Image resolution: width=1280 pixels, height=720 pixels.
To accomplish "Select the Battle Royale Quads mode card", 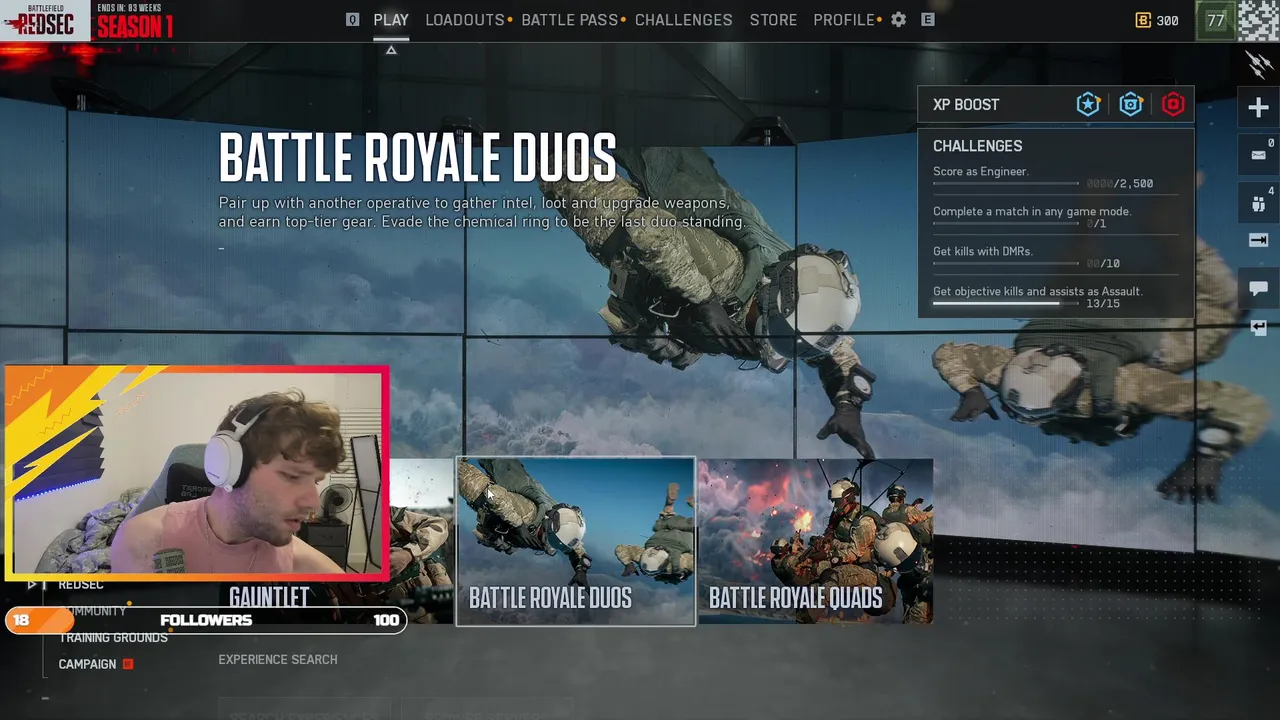I will 815,542.
